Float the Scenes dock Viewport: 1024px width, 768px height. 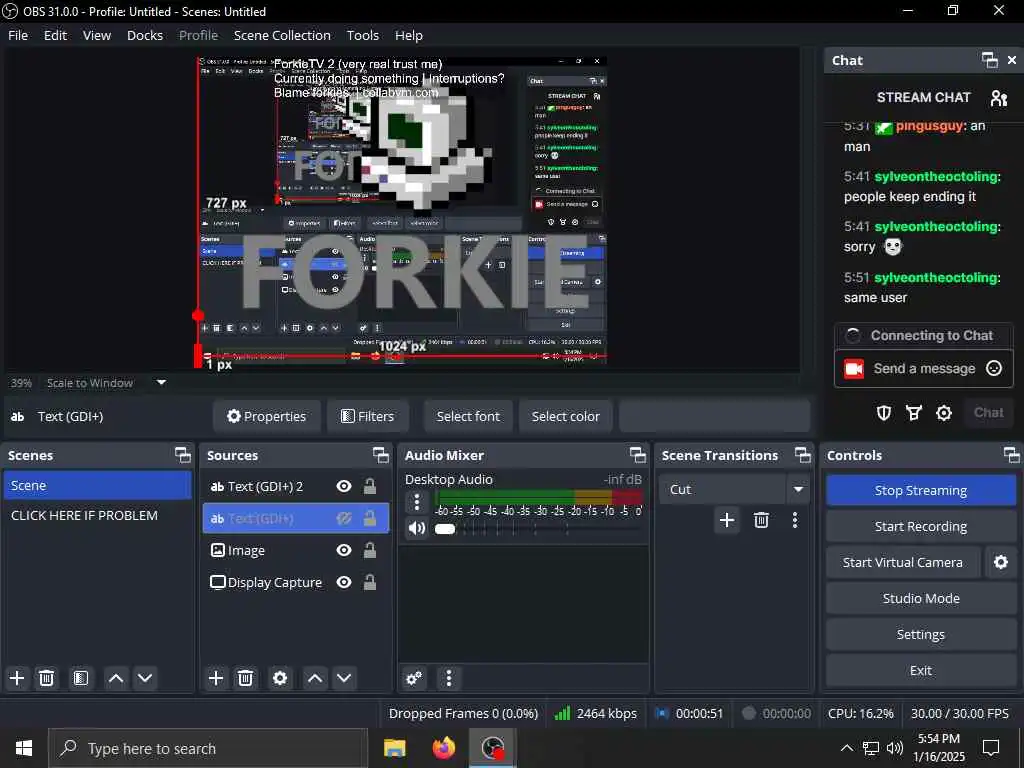pyautogui.click(x=183, y=455)
